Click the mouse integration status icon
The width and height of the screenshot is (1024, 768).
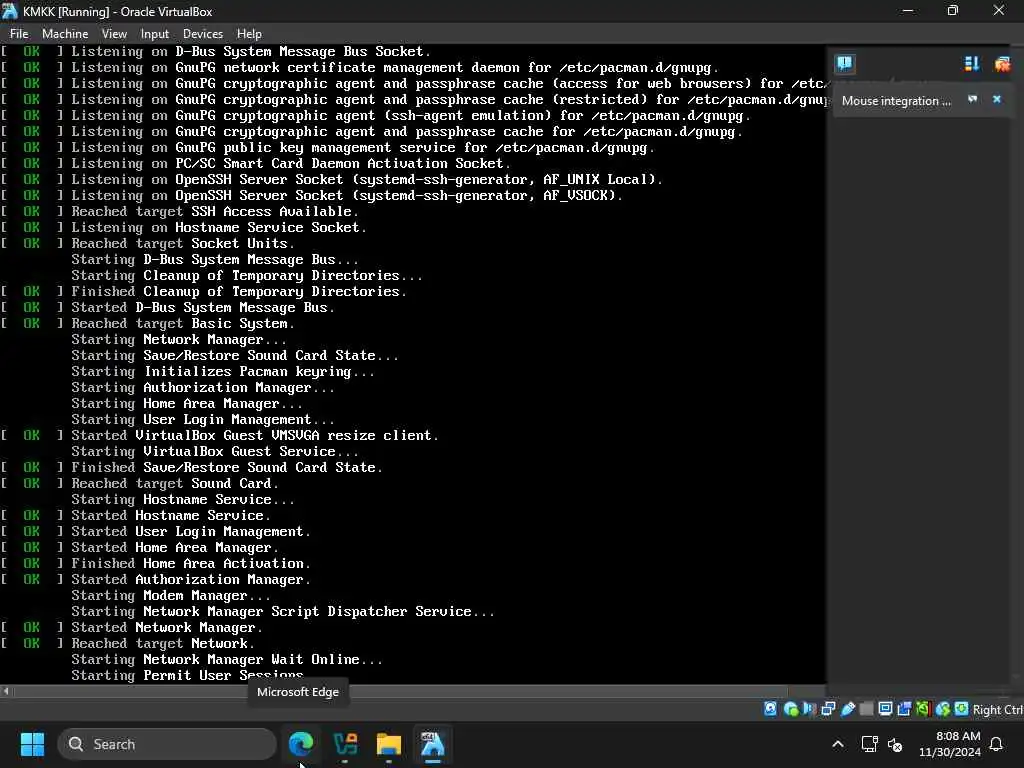coord(942,709)
